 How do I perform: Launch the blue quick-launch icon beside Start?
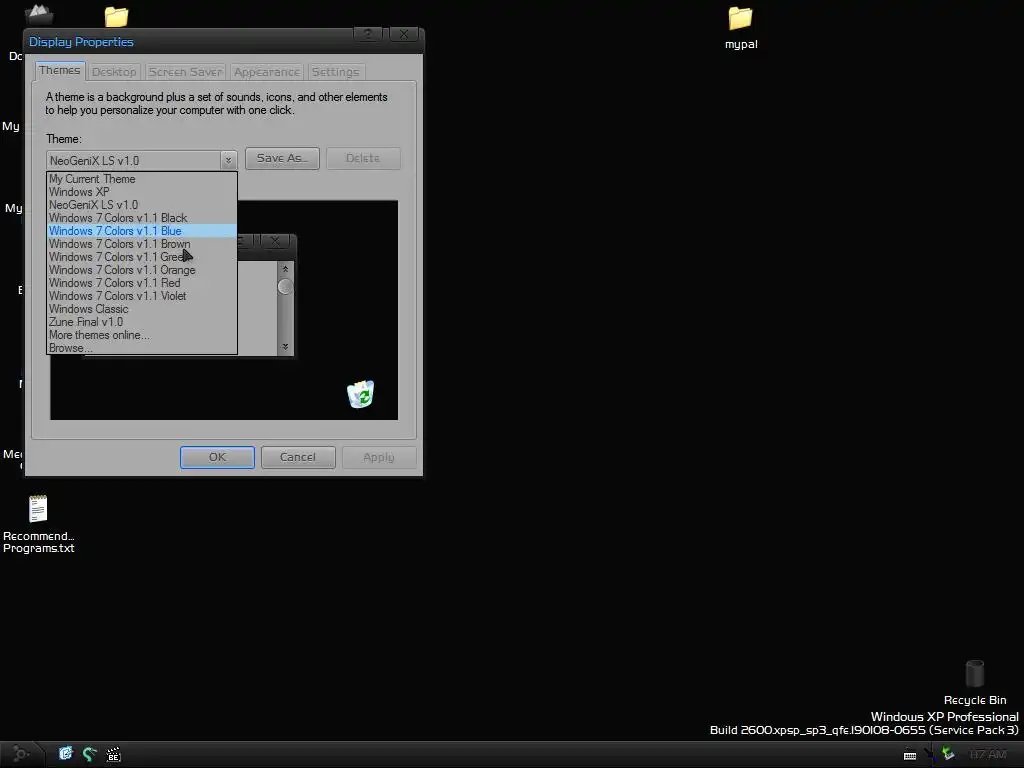65,754
